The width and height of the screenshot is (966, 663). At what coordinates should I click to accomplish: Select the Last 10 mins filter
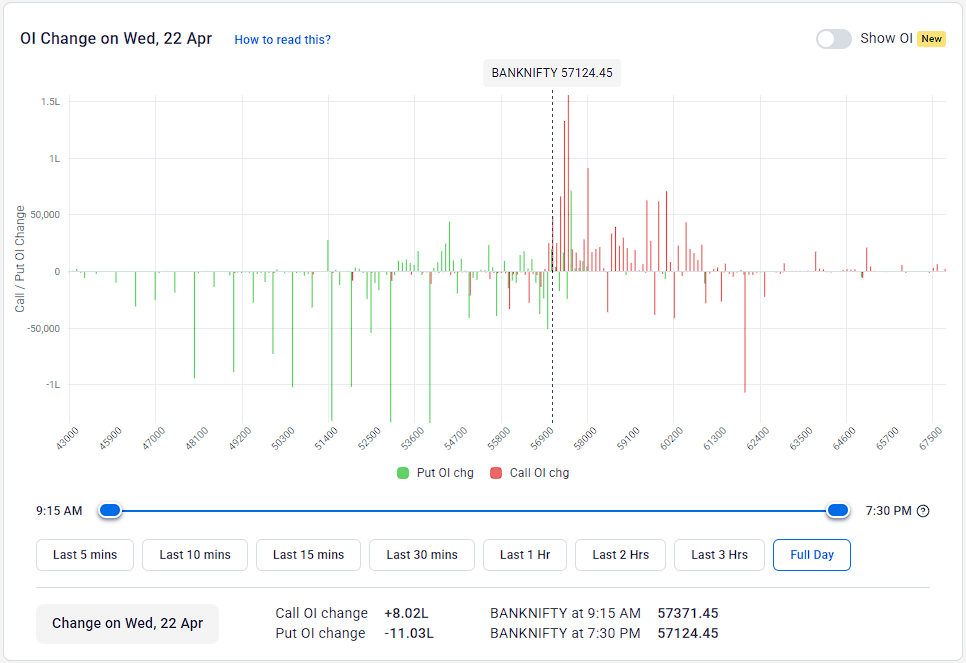pos(194,554)
